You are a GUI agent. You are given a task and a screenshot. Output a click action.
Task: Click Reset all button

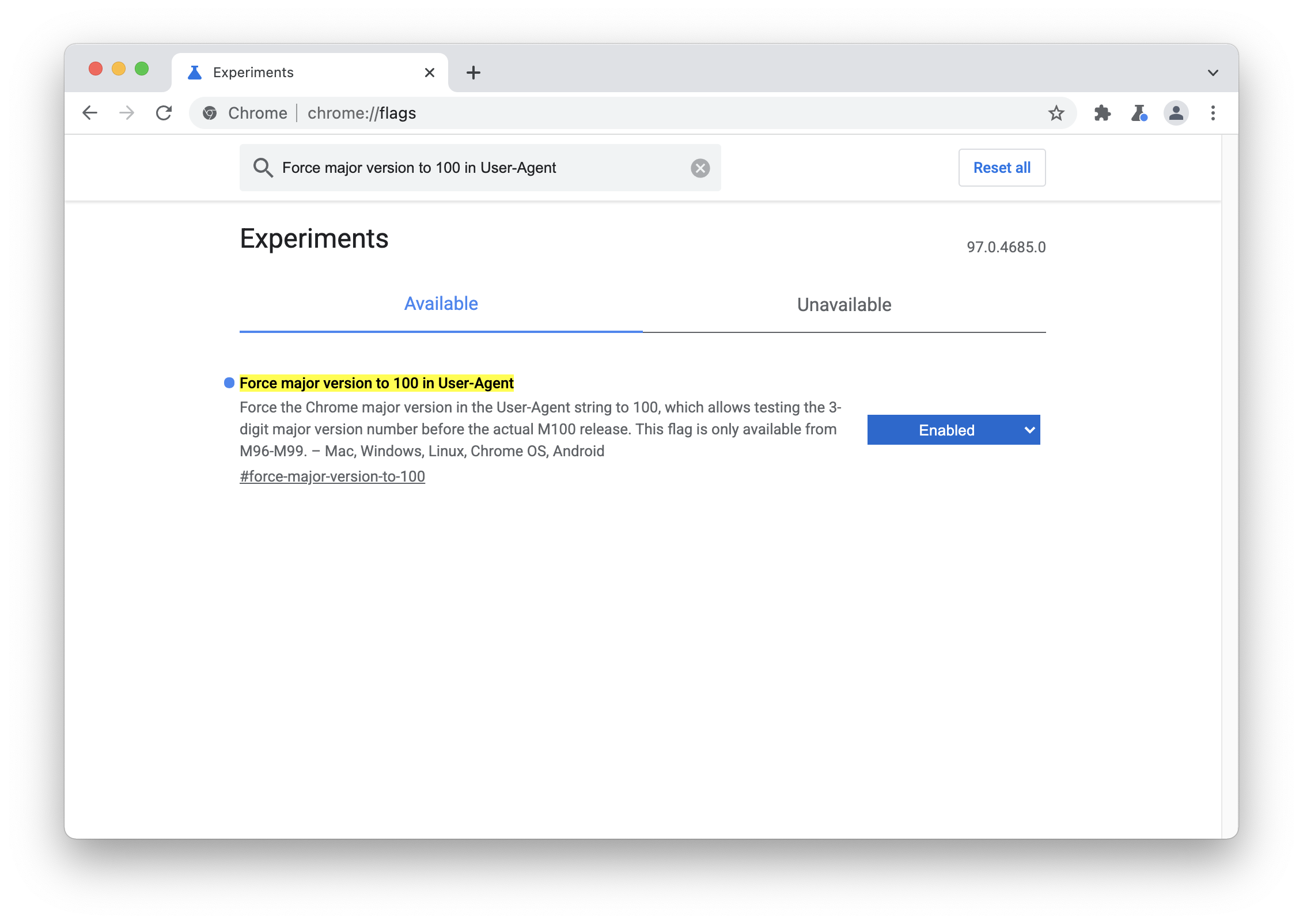pos(1002,168)
